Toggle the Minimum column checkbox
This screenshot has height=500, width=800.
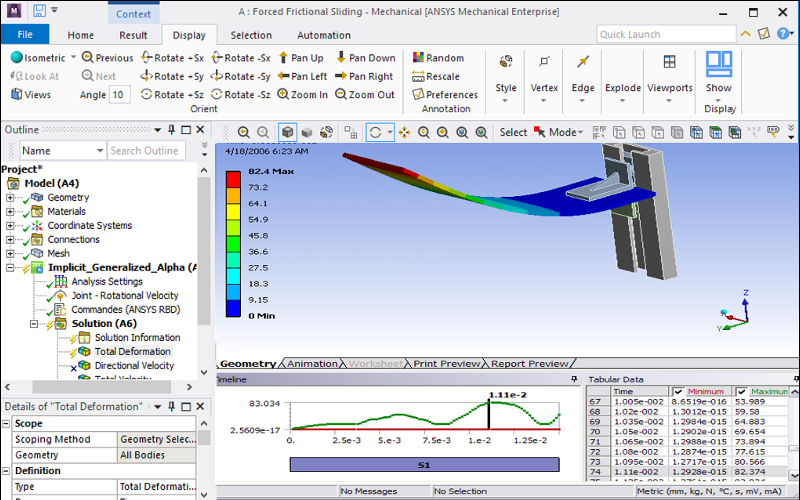[678, 392]
